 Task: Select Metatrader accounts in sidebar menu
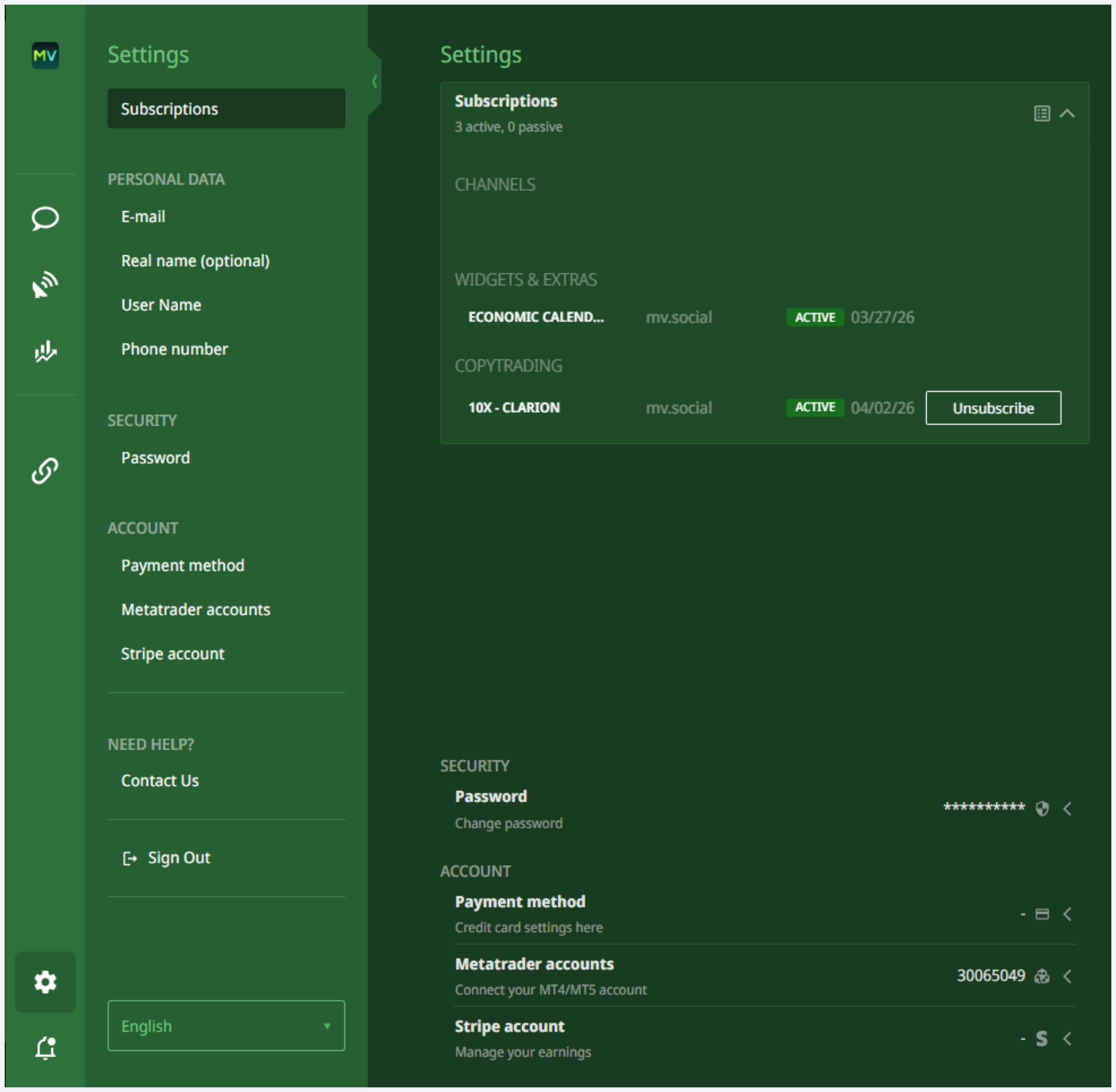tap(196, 610)
